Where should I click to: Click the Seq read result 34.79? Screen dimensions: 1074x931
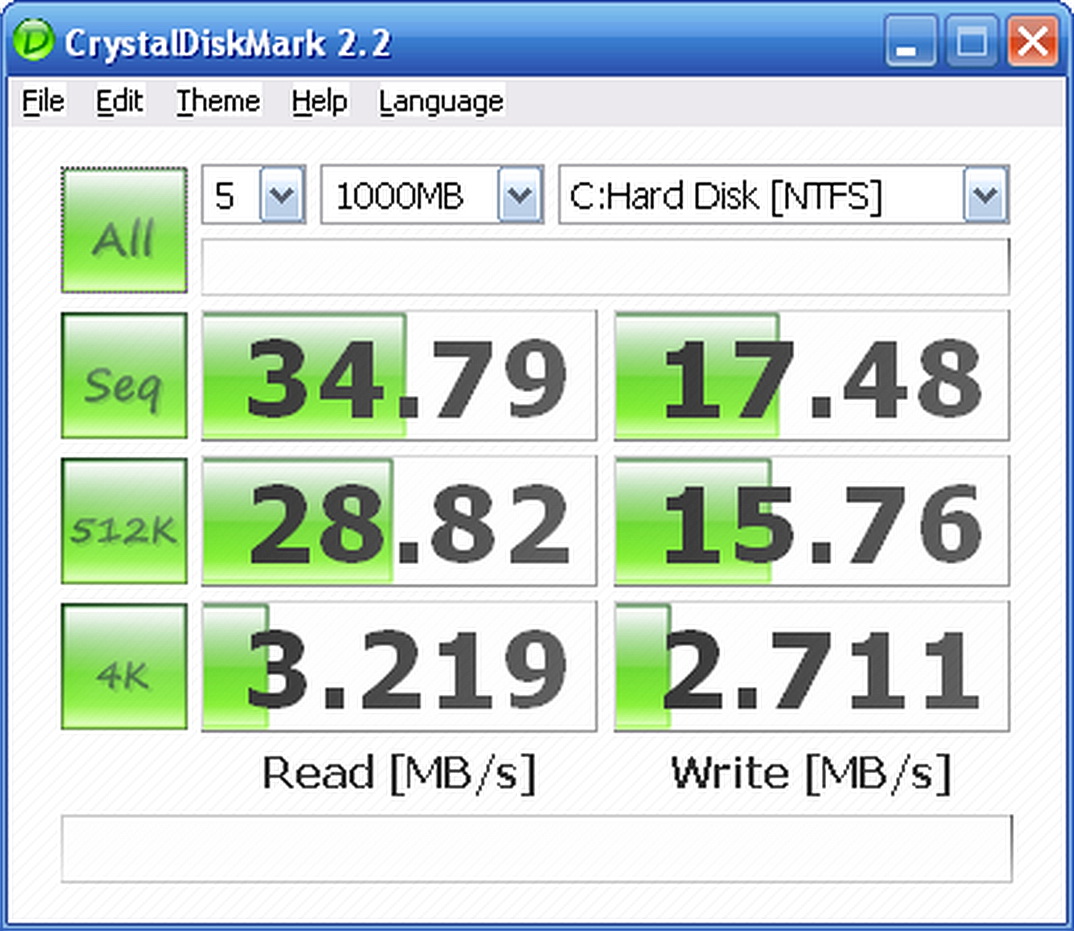click(x=399, y=375)
